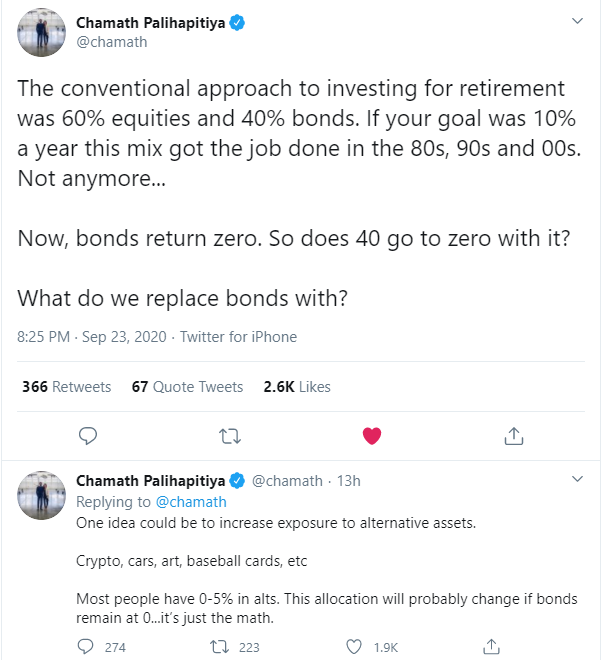Click the reply icon on main tweet
The width and height of the screenshot is (602, 660).
[88, 436]
